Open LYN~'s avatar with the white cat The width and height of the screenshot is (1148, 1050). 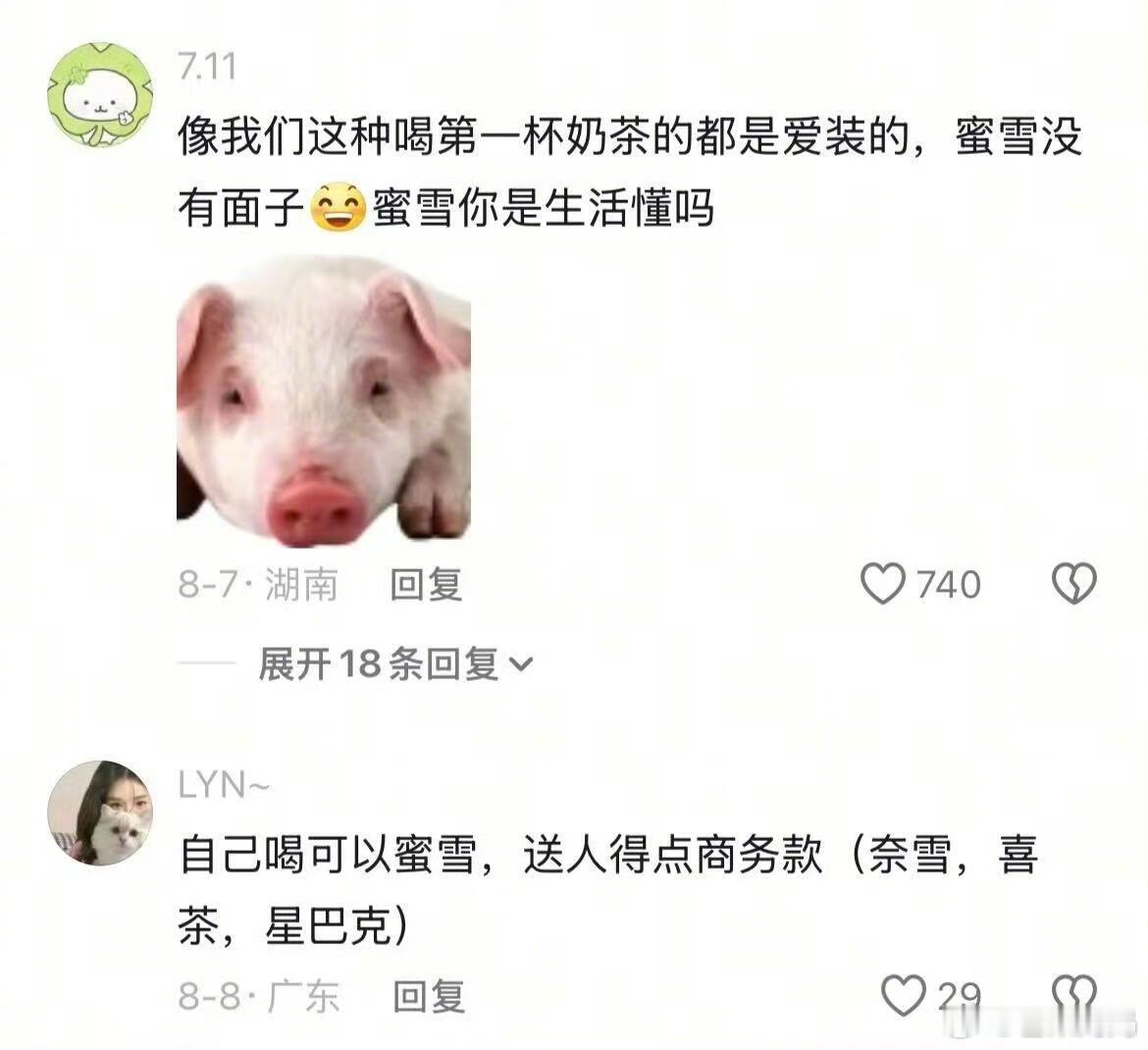tap(100, 813)
